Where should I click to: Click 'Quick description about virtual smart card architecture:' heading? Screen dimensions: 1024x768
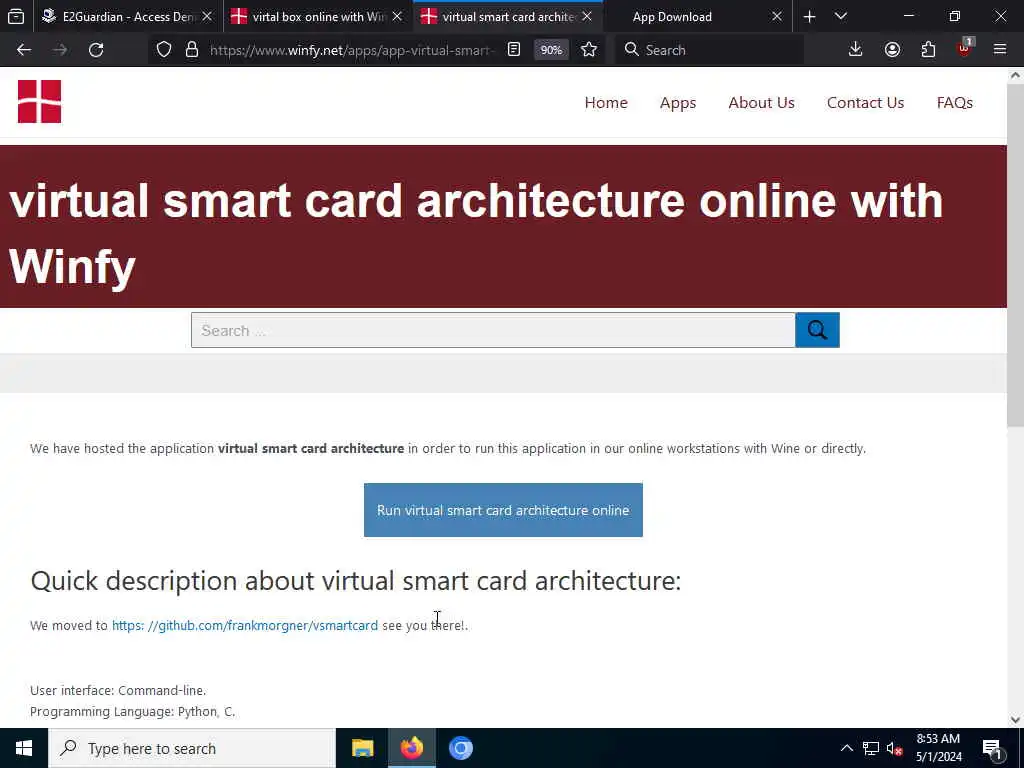click(355, 580)
